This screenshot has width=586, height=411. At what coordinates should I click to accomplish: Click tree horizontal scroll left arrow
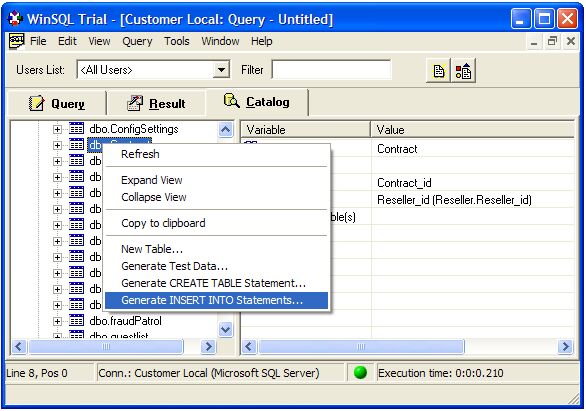point(19,347)
